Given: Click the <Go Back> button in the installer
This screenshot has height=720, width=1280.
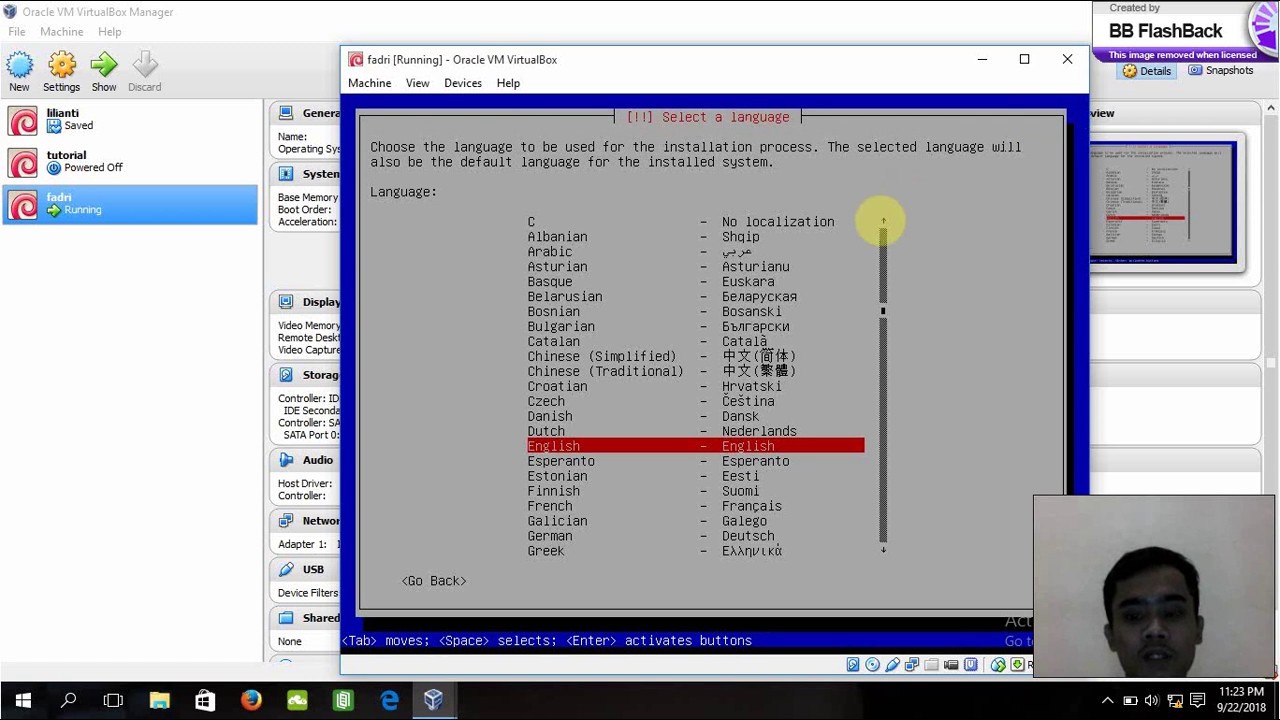Looking at the screenshot, I should click(434, 581).
